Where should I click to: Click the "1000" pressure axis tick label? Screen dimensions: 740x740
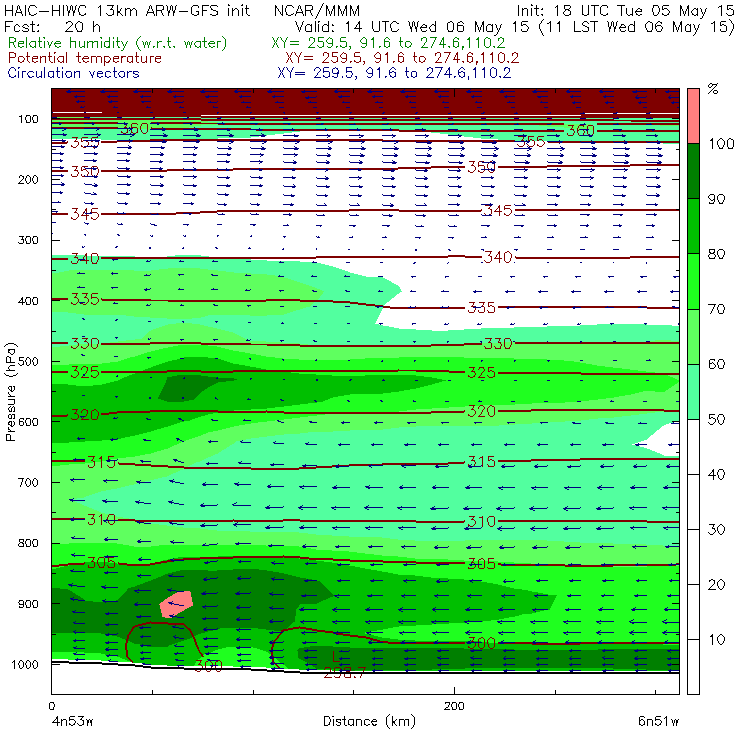coord(25,664)
